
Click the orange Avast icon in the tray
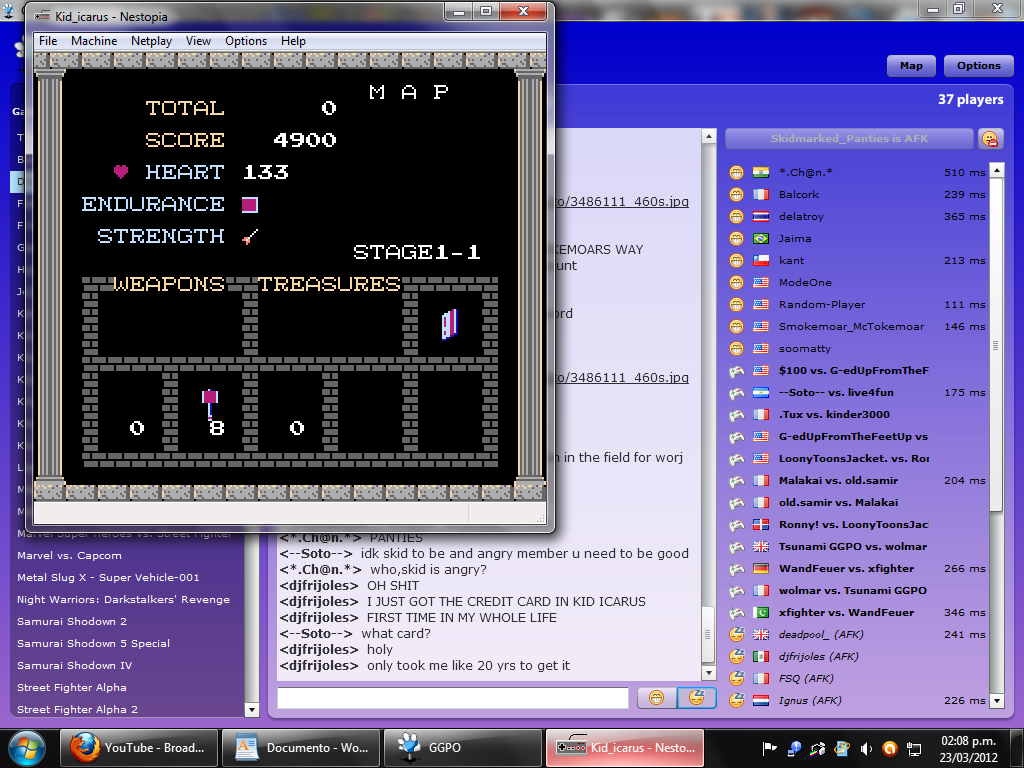889,748
